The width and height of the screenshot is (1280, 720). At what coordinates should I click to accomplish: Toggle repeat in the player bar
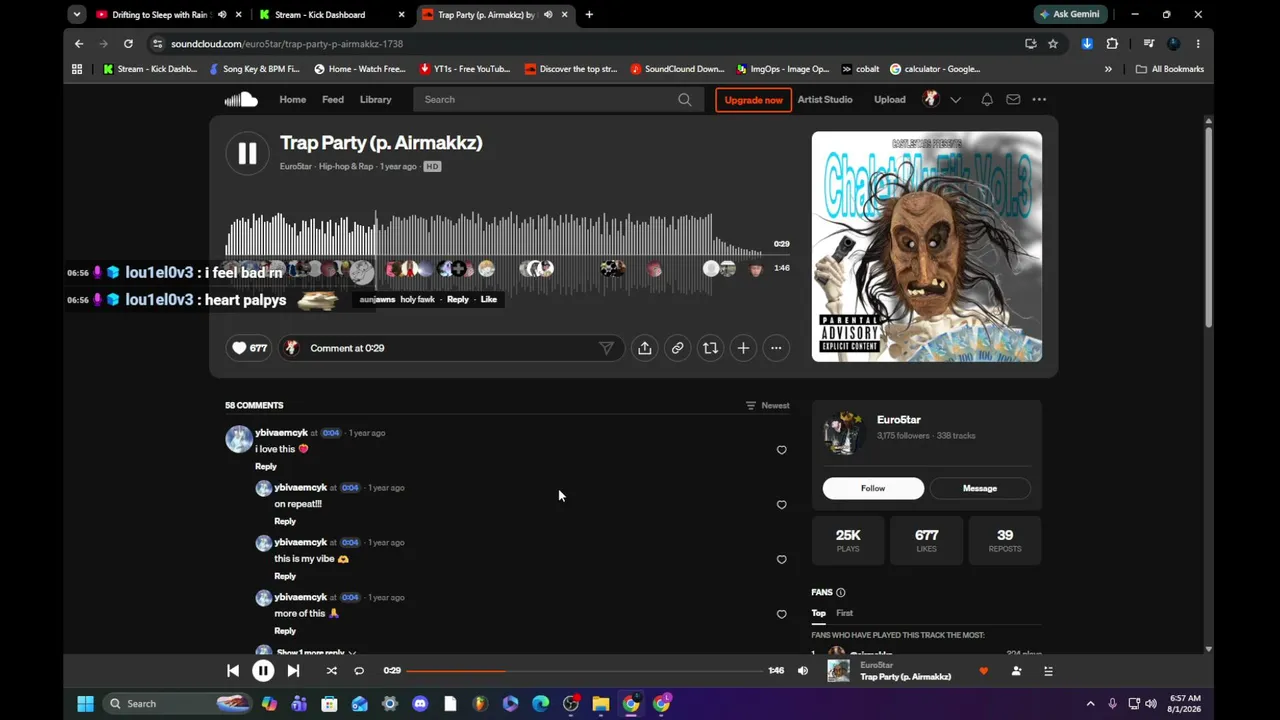pyautogui.click(x=359, y=671)
